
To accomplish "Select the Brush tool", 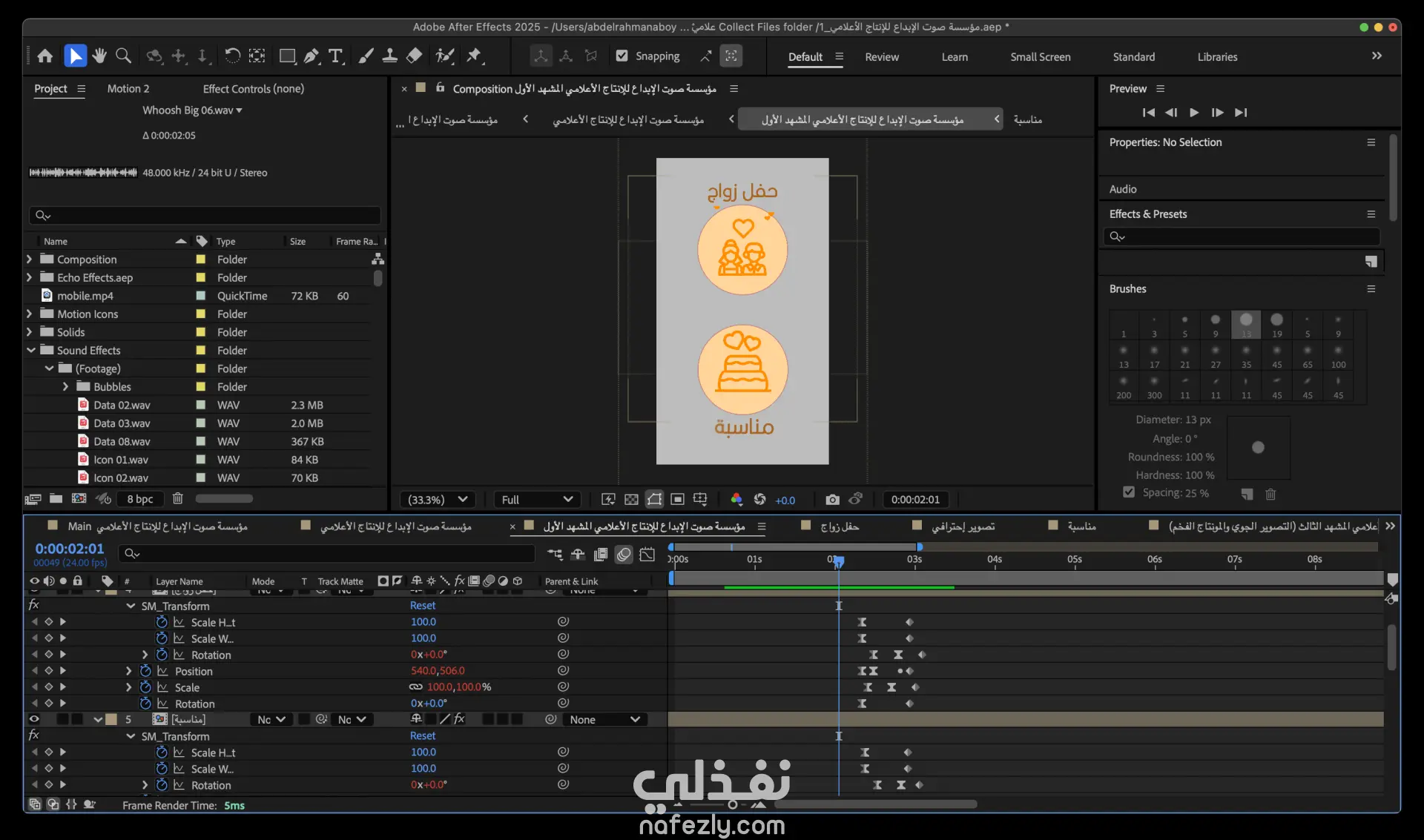I will tap(366, 56).
